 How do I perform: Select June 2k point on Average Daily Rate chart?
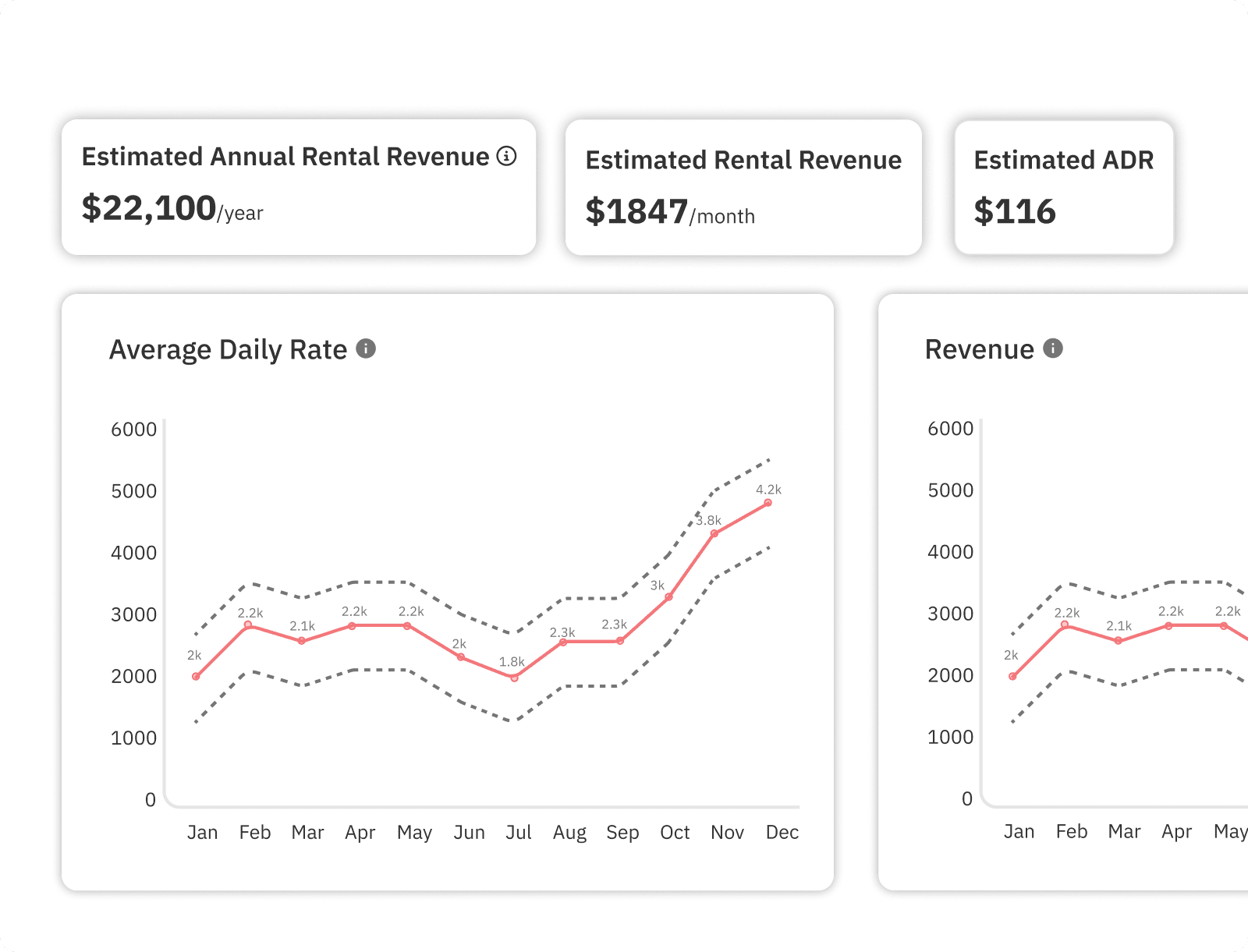(461, 657)
